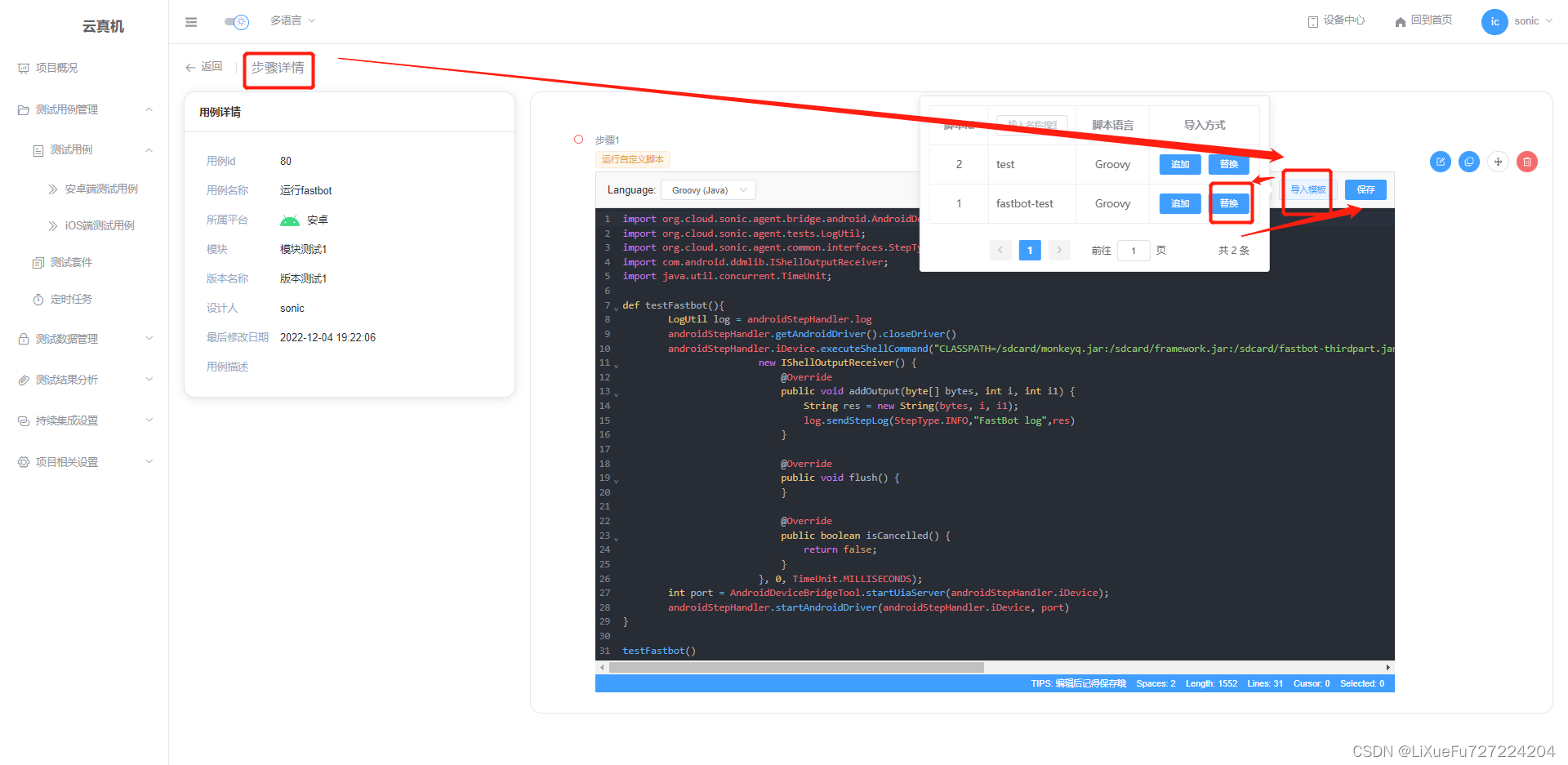Click the 导入模板 import template button
The height and width of the screenshot is (765, 1568).
click(1307, 189)
